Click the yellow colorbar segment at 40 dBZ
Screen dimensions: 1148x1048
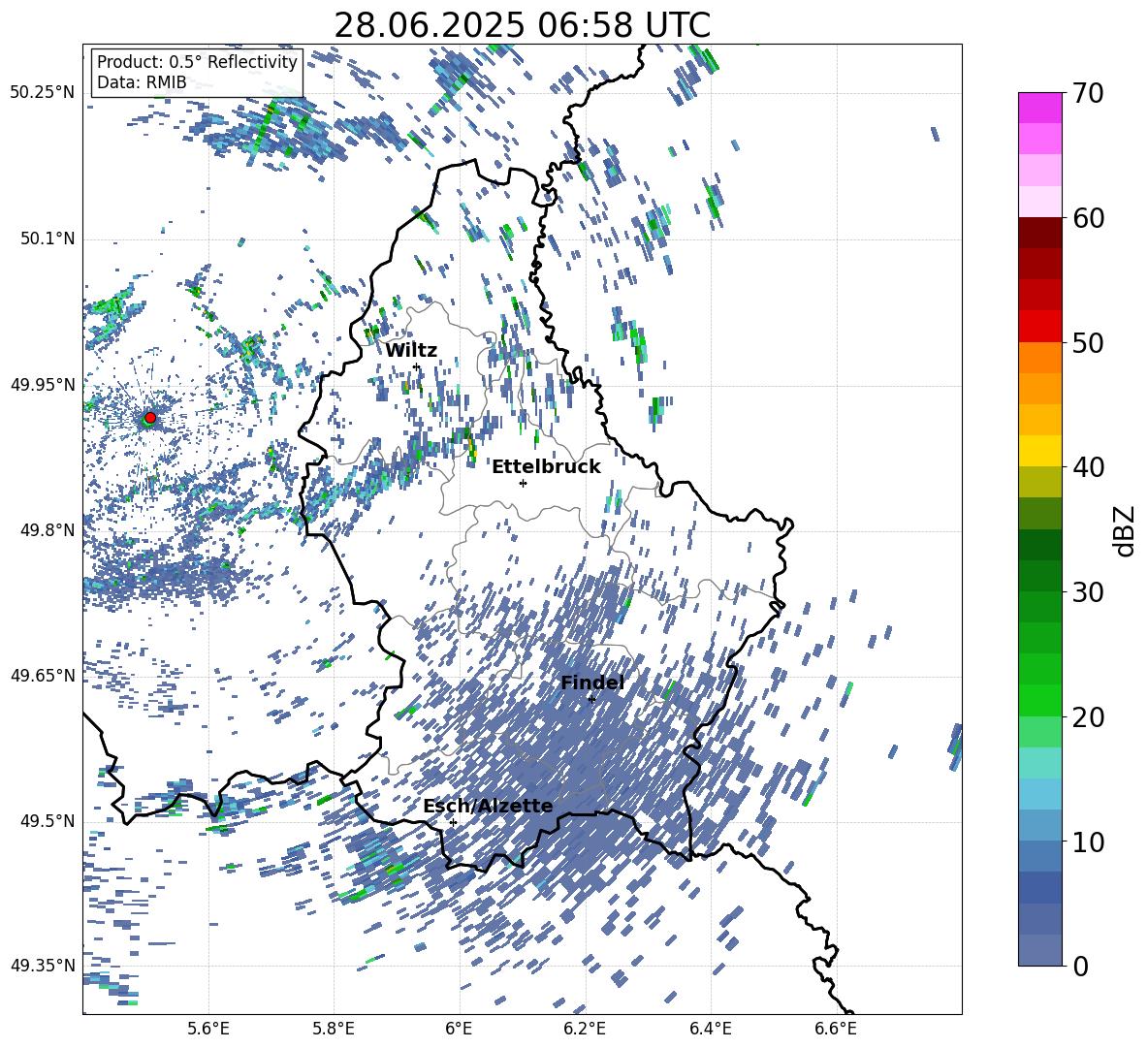(x=1039, y=452)
